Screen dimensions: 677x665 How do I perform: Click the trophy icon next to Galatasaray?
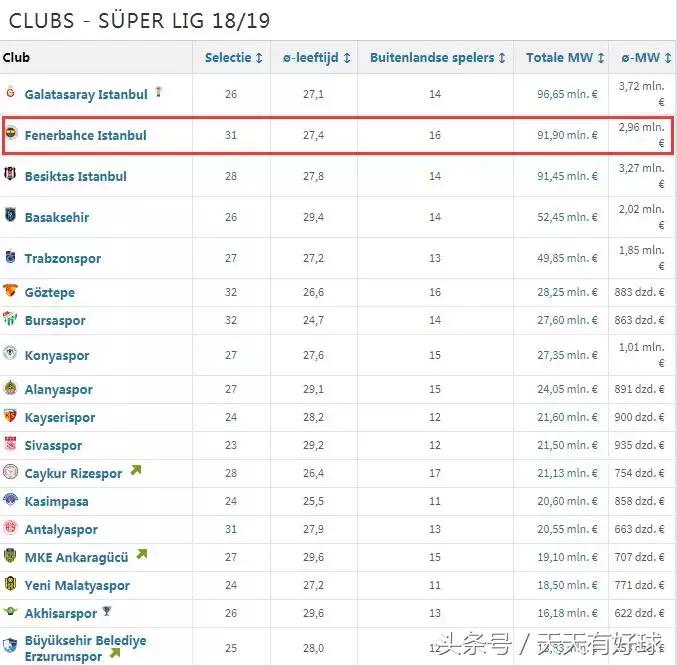(x=158, y=92)
